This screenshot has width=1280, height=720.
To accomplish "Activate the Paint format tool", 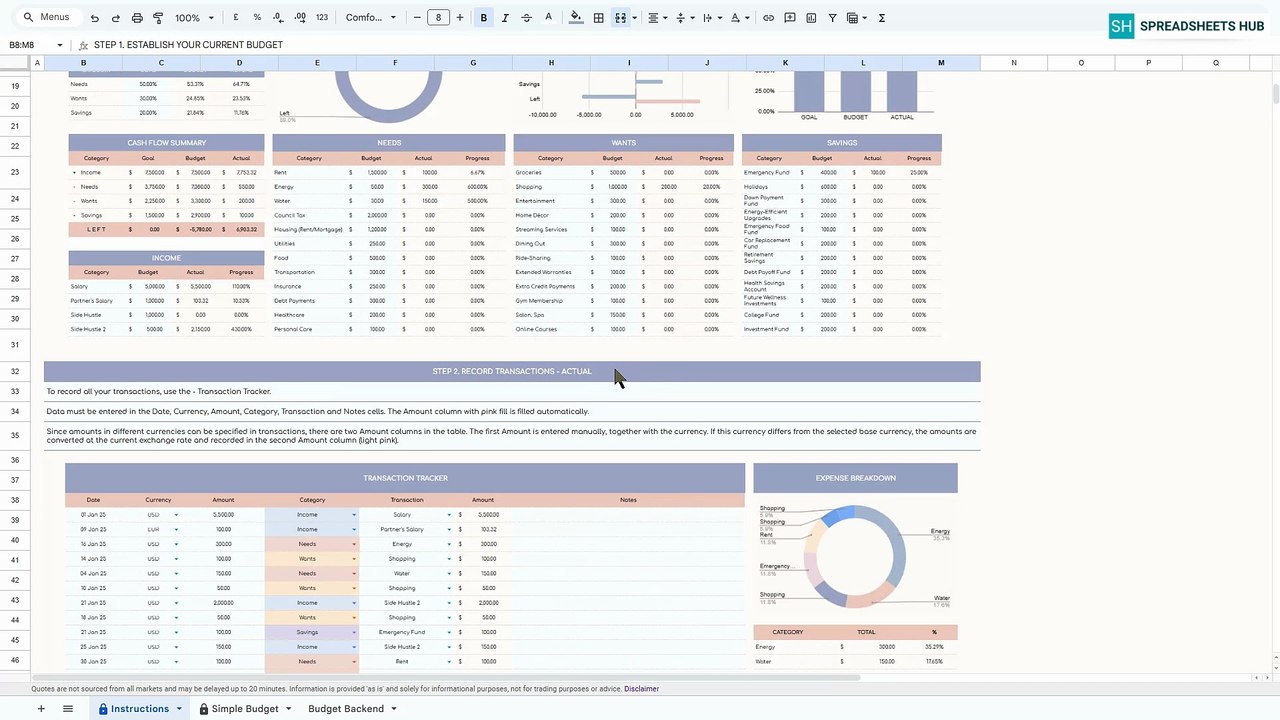I will tap(158, 18).
